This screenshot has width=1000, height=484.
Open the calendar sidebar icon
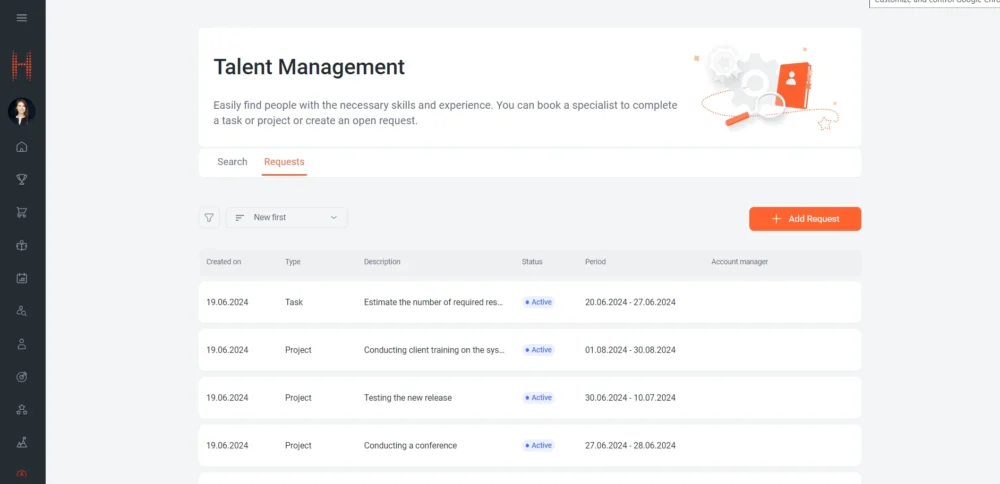click(22, 278)
